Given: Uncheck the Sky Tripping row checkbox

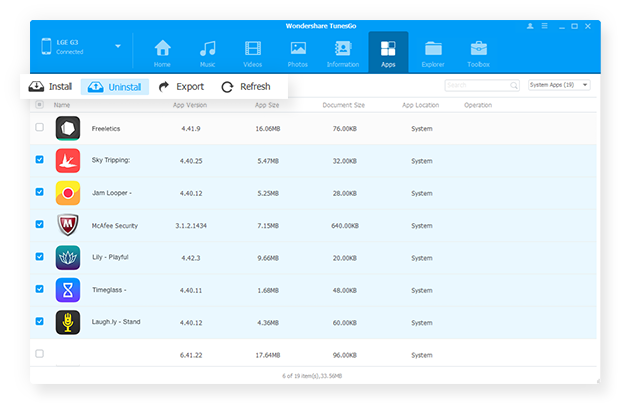Looking at the screenshot, I should [x=39, y=160].
